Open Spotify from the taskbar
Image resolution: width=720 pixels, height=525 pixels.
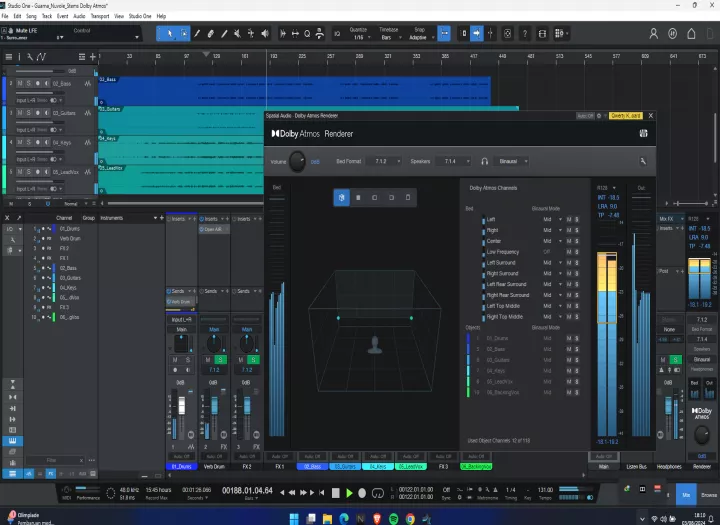coord(394,519)
